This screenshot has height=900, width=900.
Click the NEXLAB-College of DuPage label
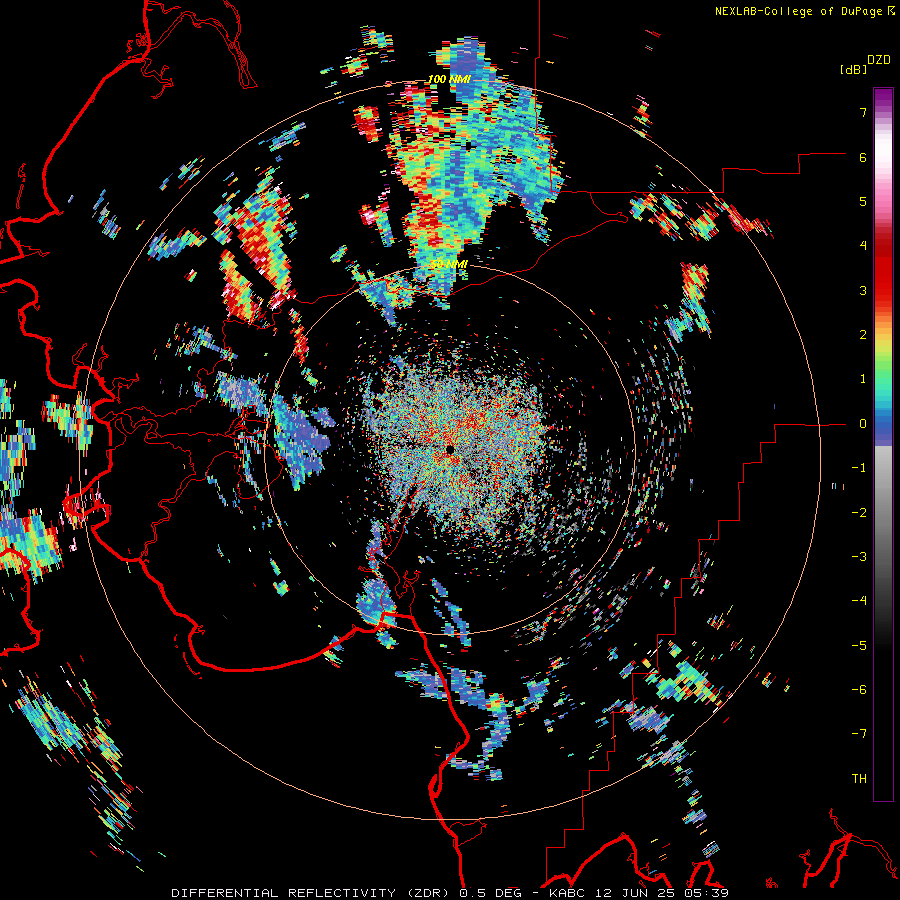click(x=798, y=11)
